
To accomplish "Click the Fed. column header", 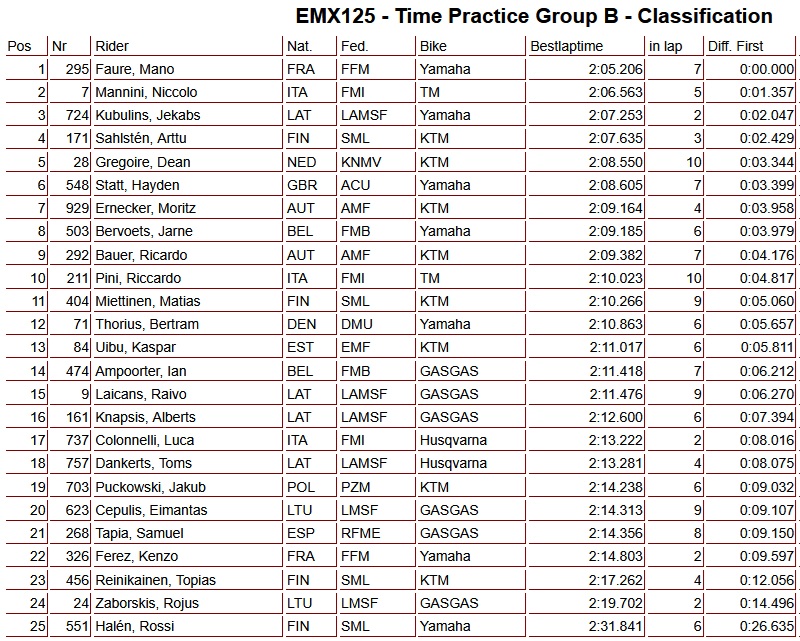I will (x=354, y=46).
